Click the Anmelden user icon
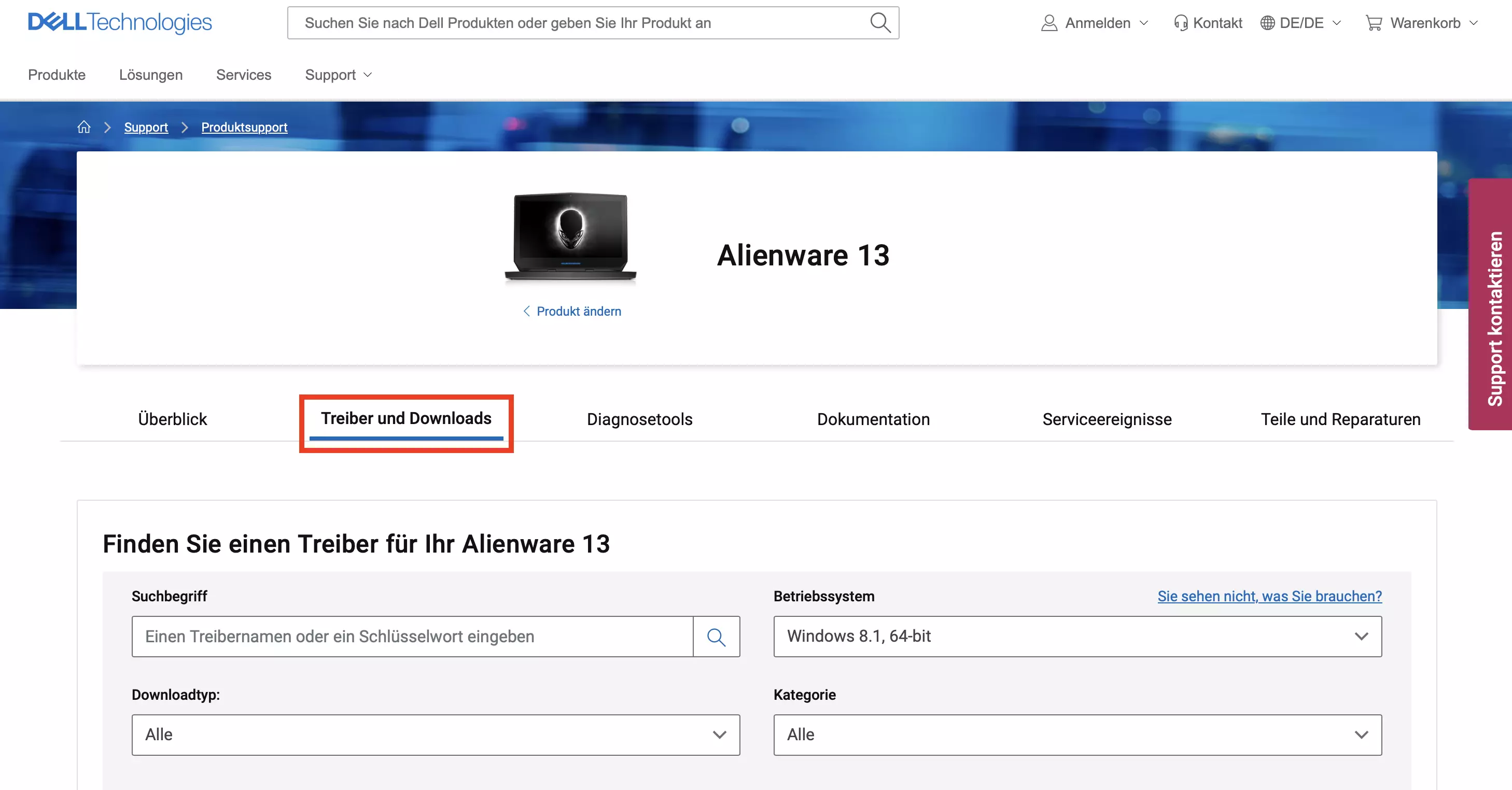Screen dimensions: 1512x790 click(x=1048, y=23)
